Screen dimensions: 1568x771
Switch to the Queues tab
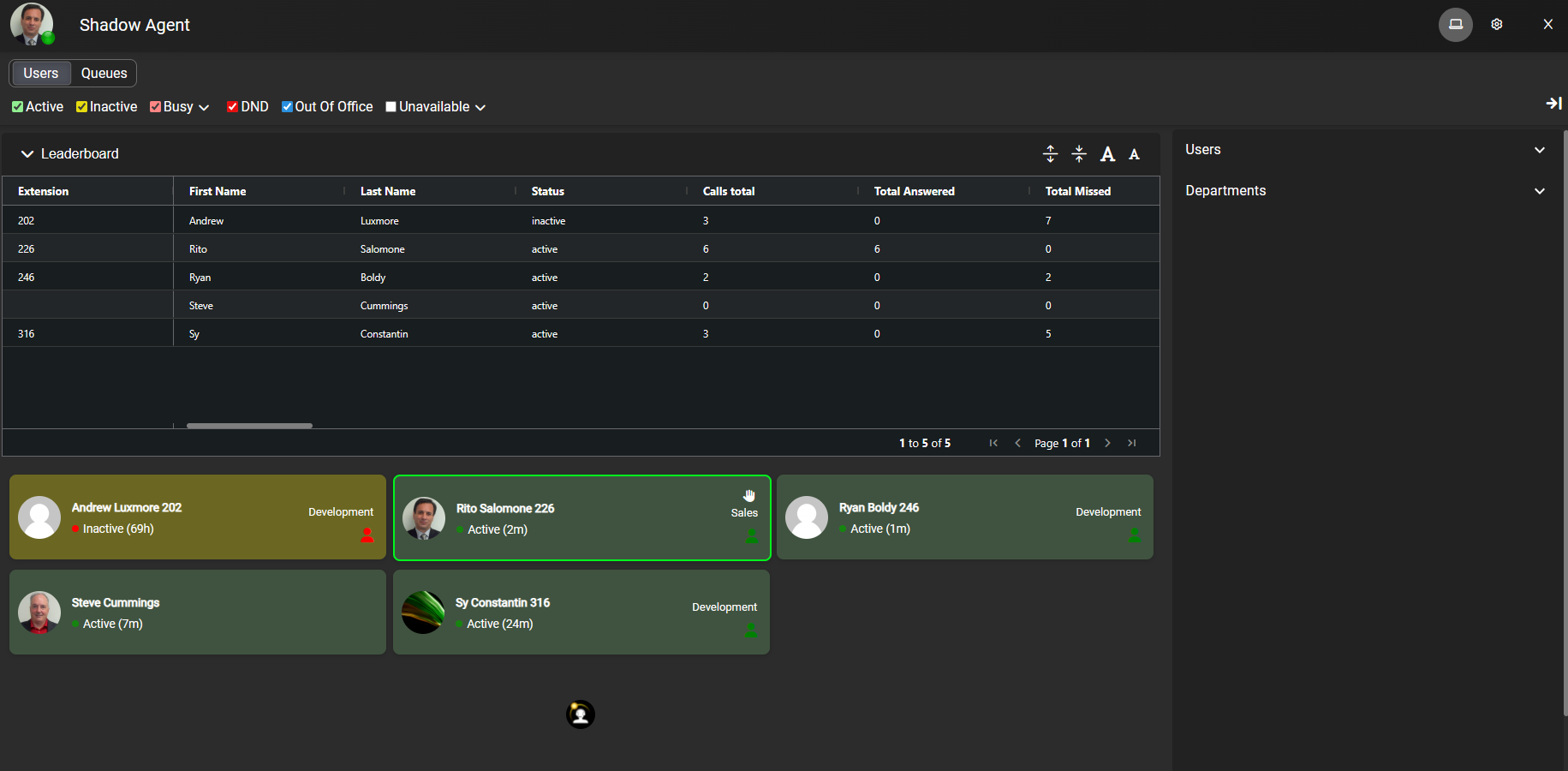(x=104, y=73)
